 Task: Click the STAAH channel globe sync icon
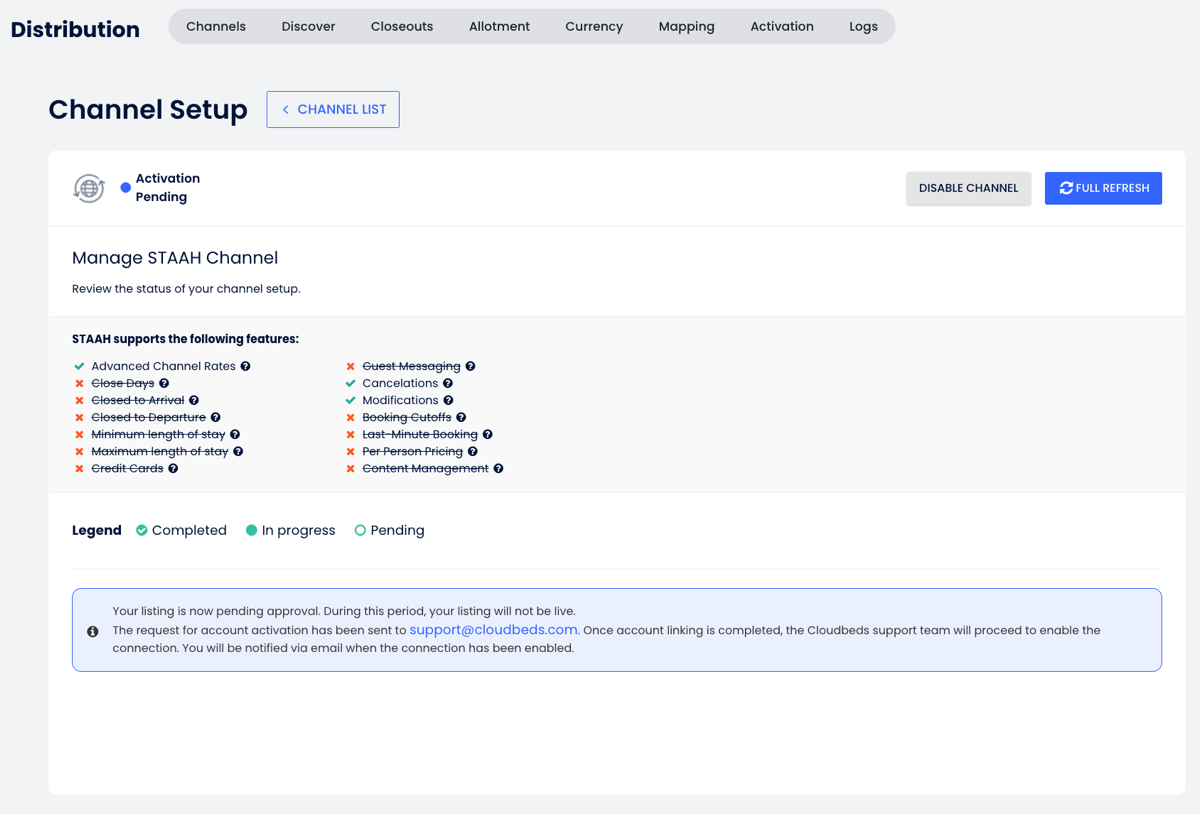tap(89, 188)
